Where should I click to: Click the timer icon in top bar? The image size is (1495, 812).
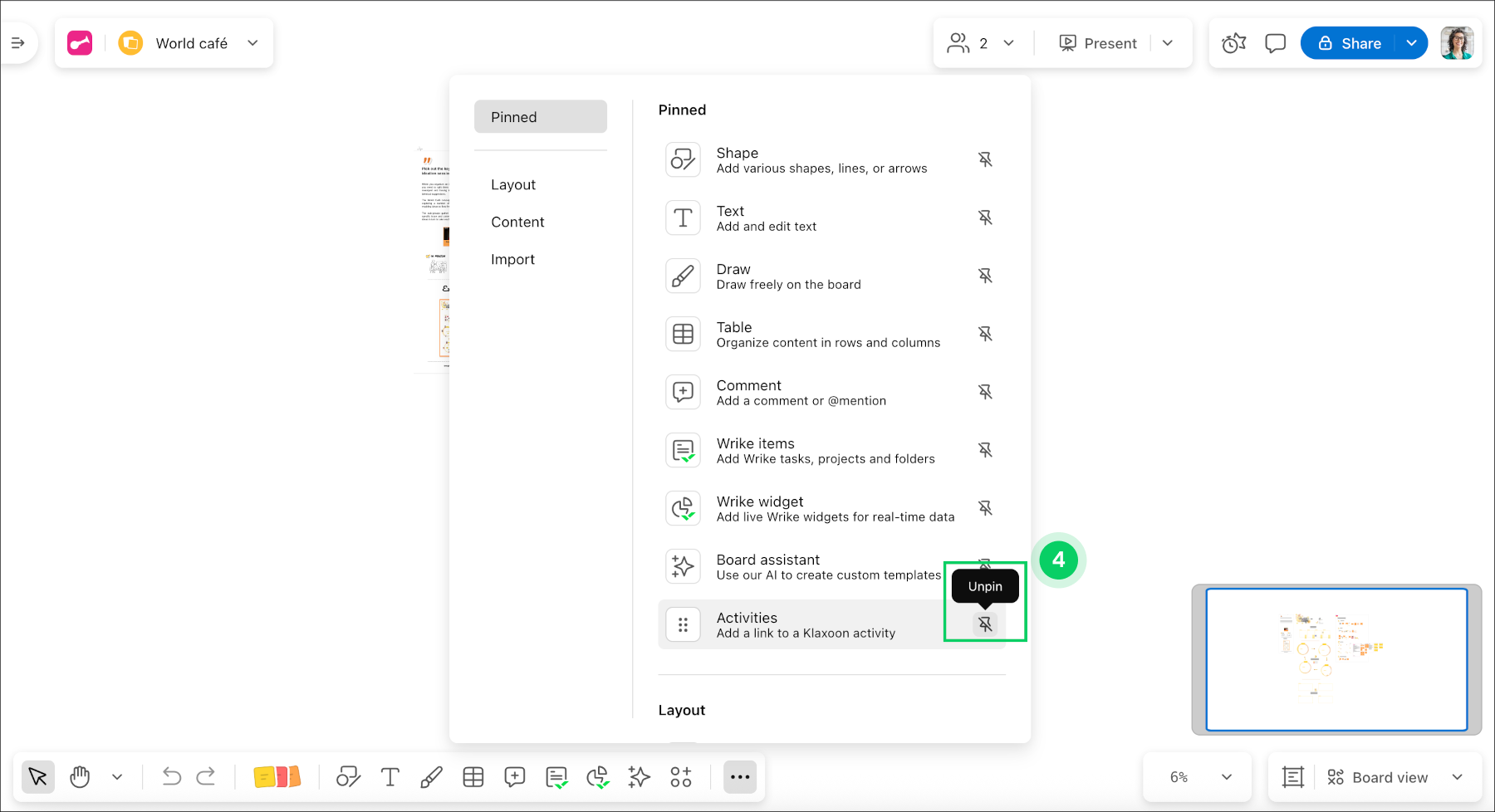(1233, 42)
